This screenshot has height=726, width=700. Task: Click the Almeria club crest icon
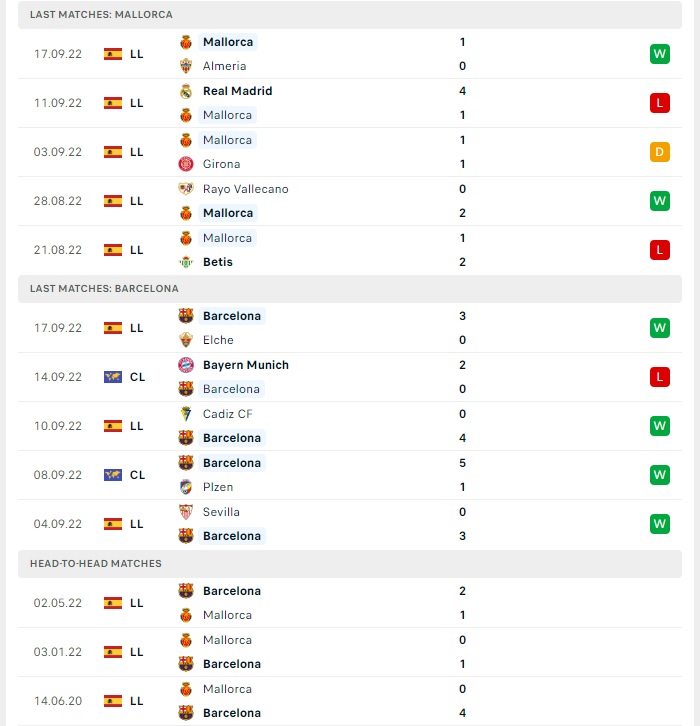pos(186,66)
